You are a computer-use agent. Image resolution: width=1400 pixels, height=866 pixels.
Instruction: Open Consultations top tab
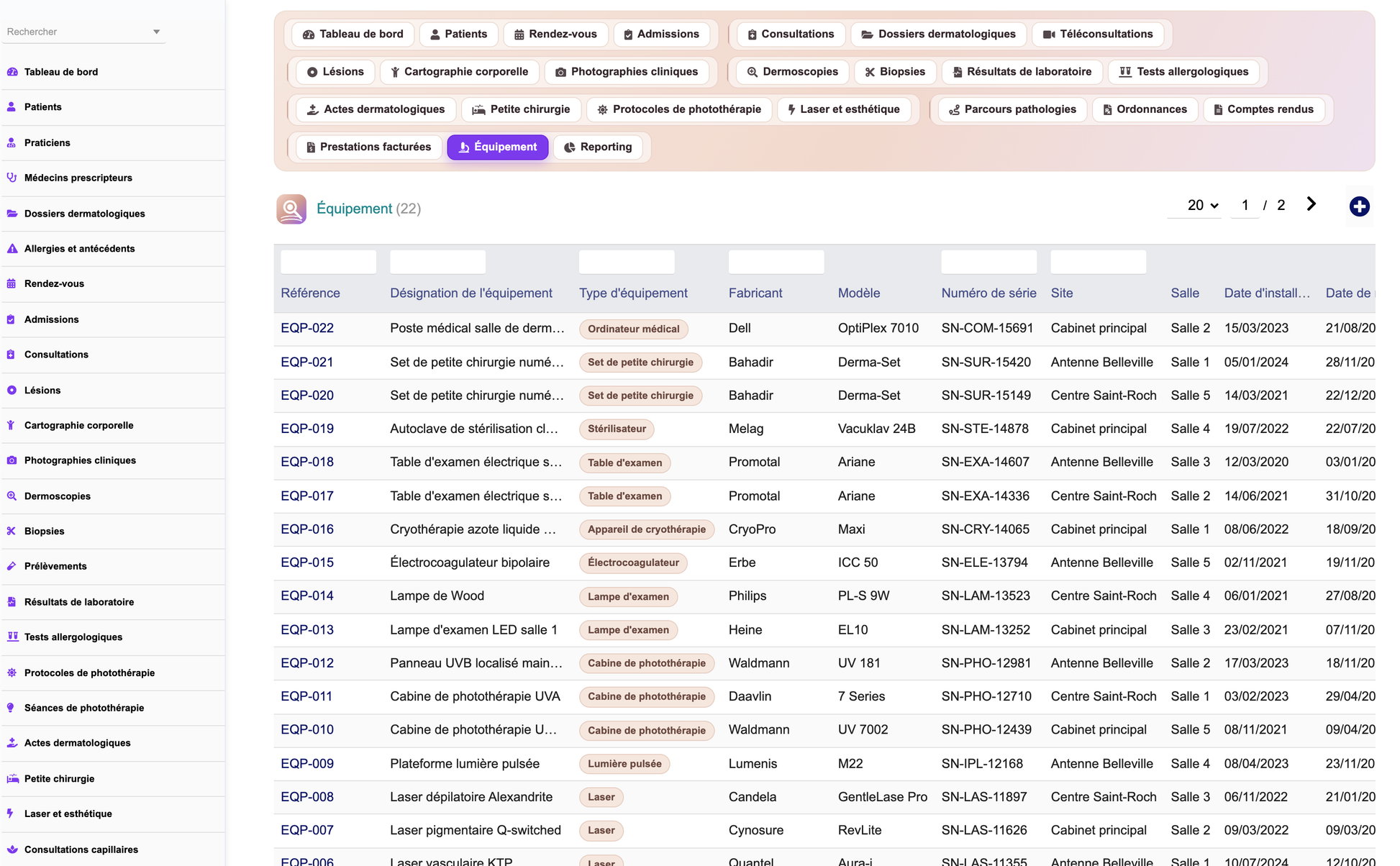791,35
